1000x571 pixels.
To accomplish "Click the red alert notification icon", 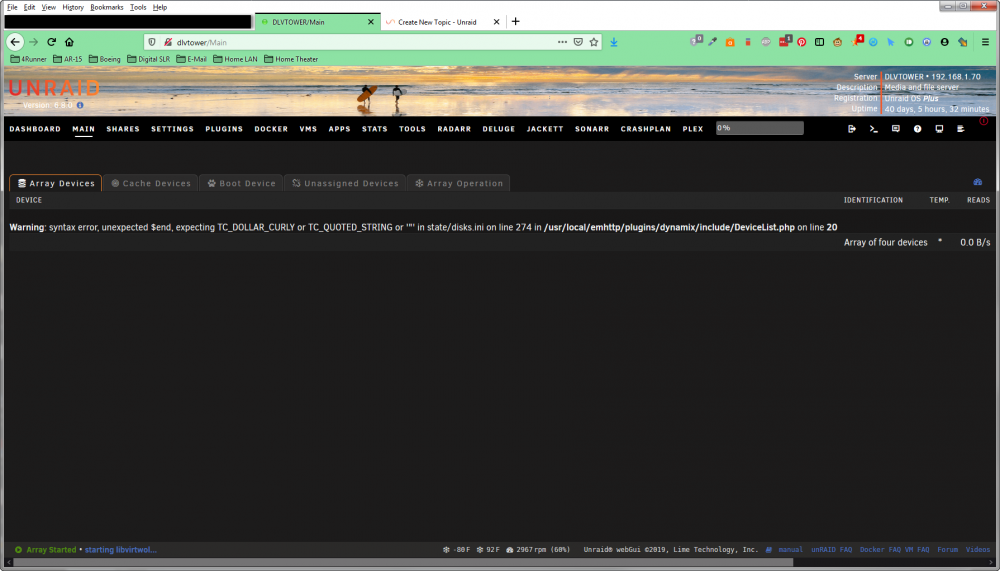I will 983,121.
